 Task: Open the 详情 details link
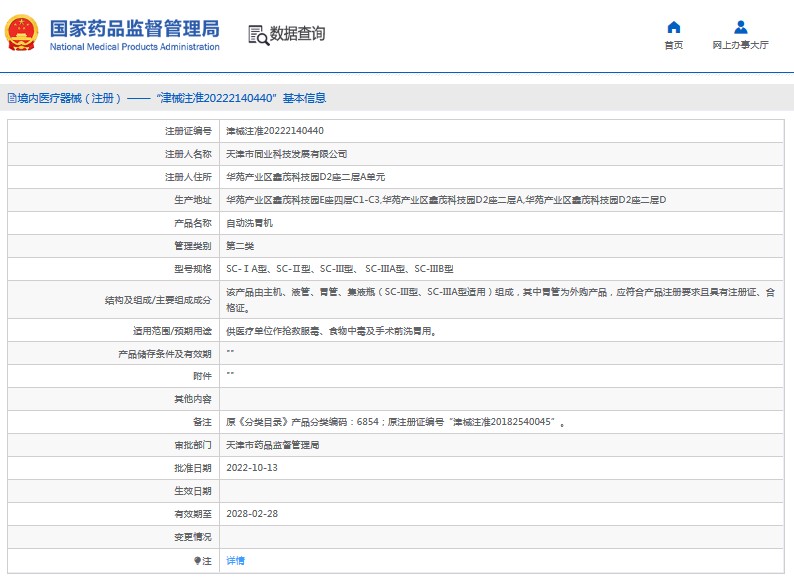(x=235, y=561)
